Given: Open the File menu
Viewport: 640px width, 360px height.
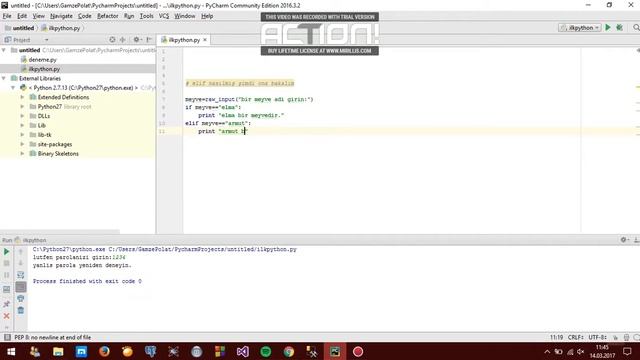Looking at the screenshot, I should (x=7, y=16).
